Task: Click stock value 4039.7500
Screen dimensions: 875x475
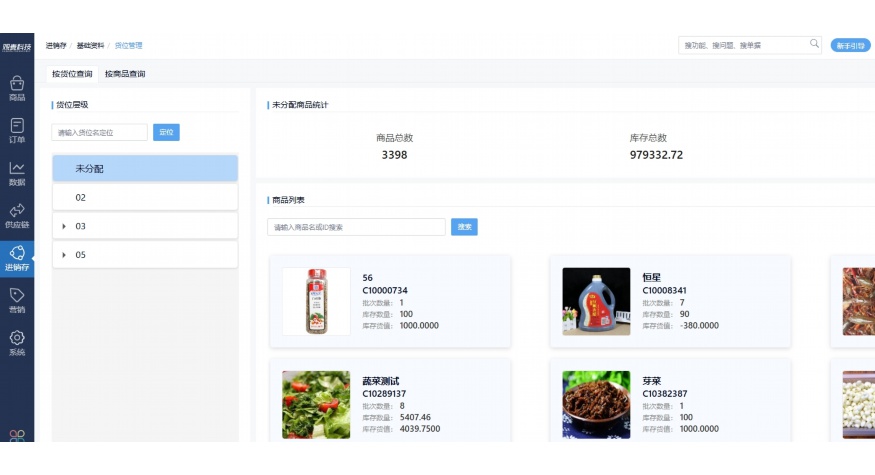Action: click(x=420, y=429)
